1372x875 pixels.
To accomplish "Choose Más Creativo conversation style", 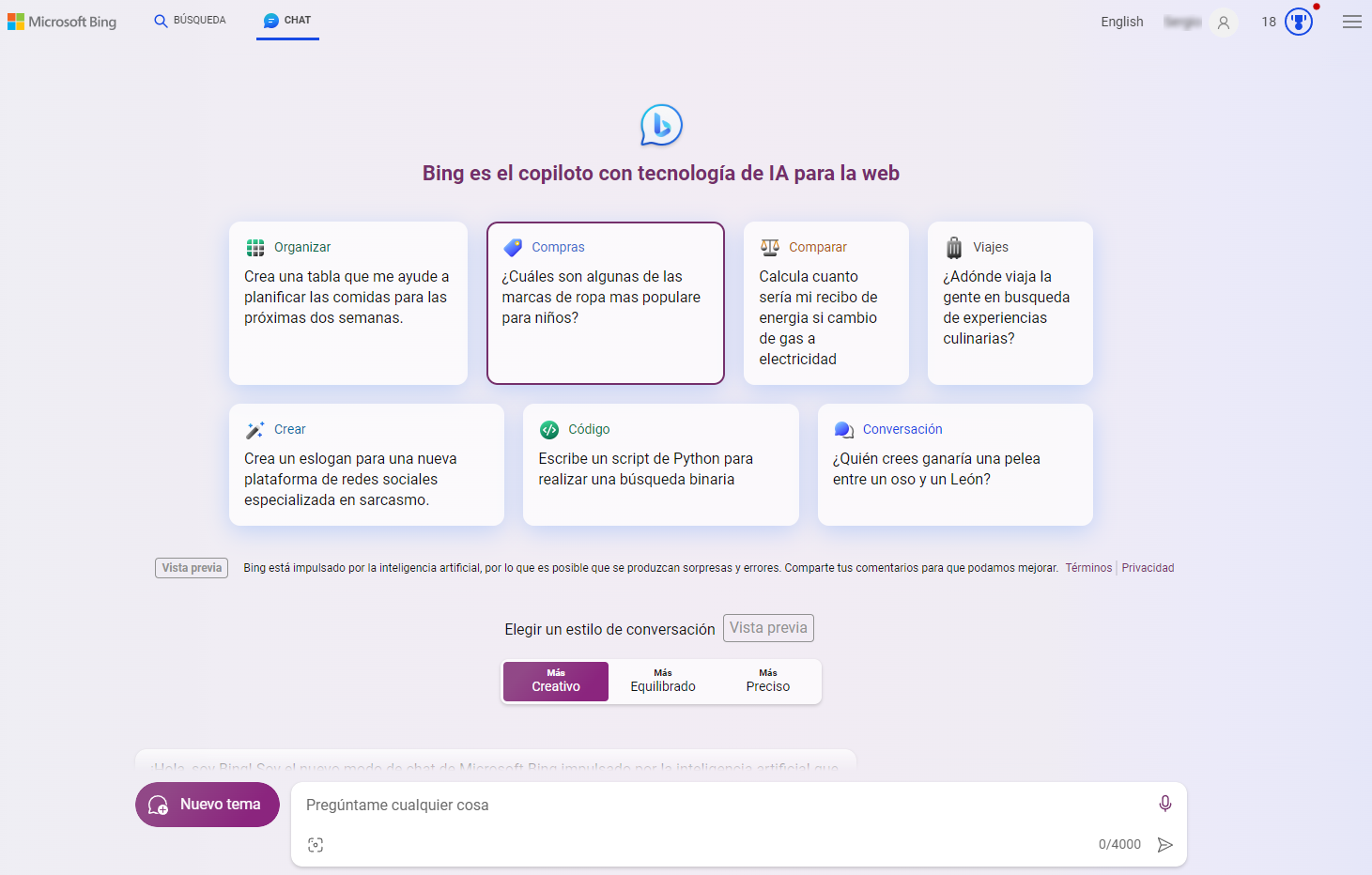I will point(556,682).
